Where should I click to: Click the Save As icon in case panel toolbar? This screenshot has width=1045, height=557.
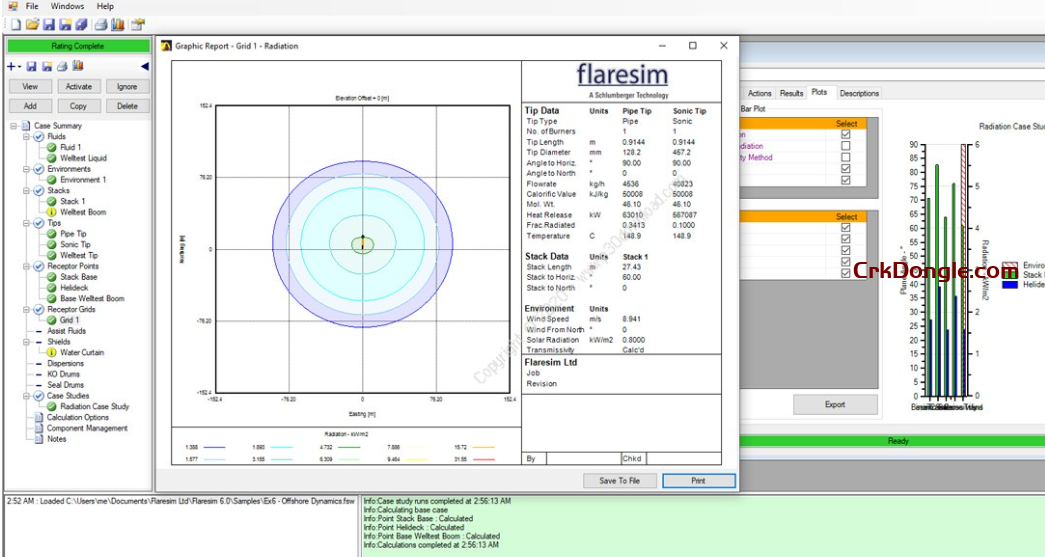coord(47,67)
